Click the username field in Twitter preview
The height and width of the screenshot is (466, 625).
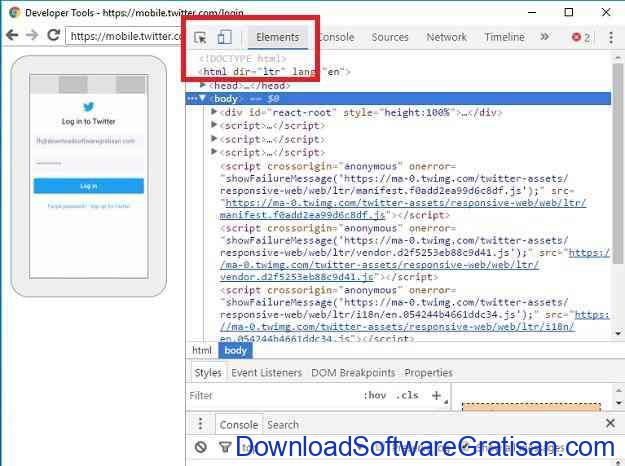pyautogui.click(x=88, y=141)
